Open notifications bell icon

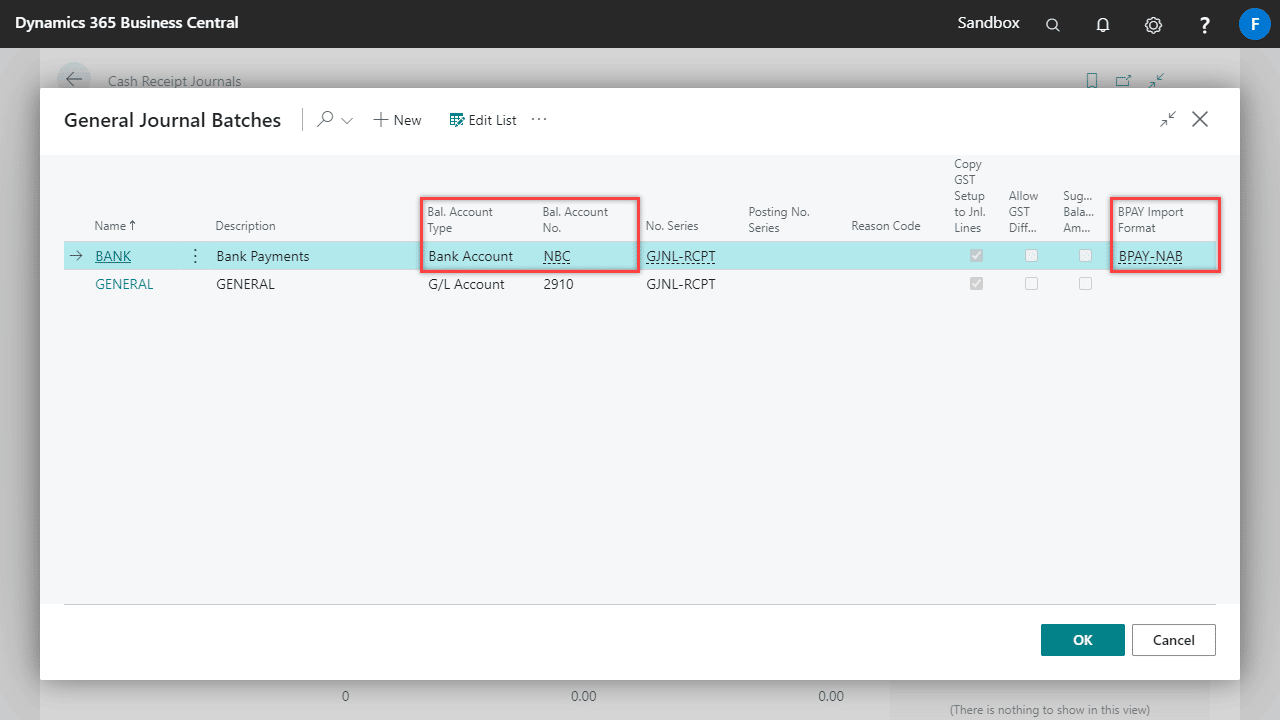click(x=1103, y=25)
